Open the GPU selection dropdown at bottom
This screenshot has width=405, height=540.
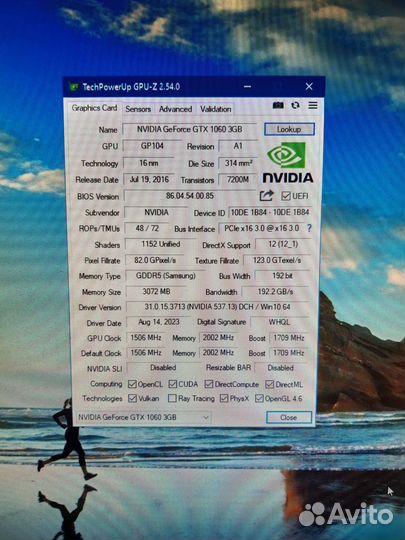coord(144,417)
